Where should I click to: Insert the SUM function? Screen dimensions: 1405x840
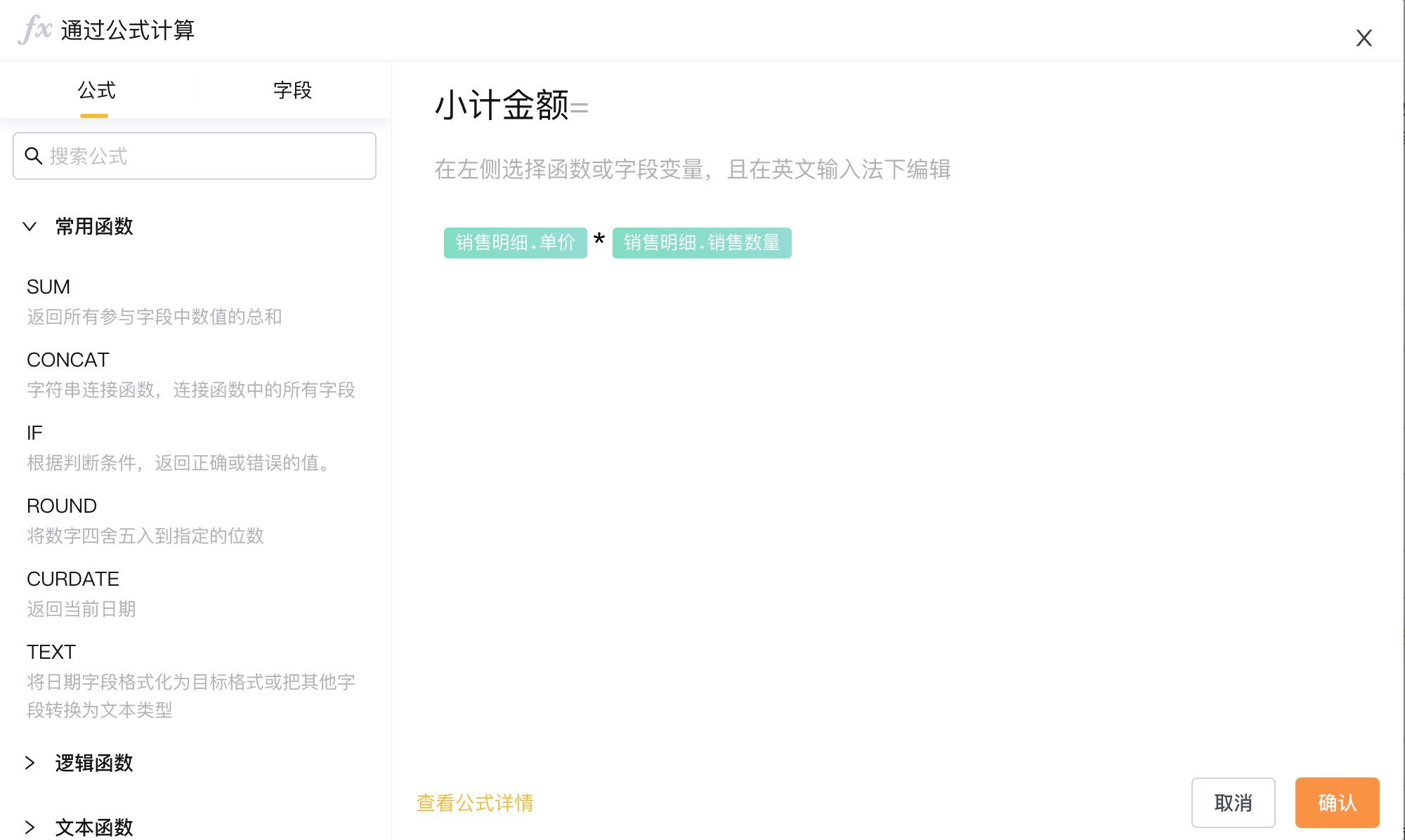coord(48,287)
